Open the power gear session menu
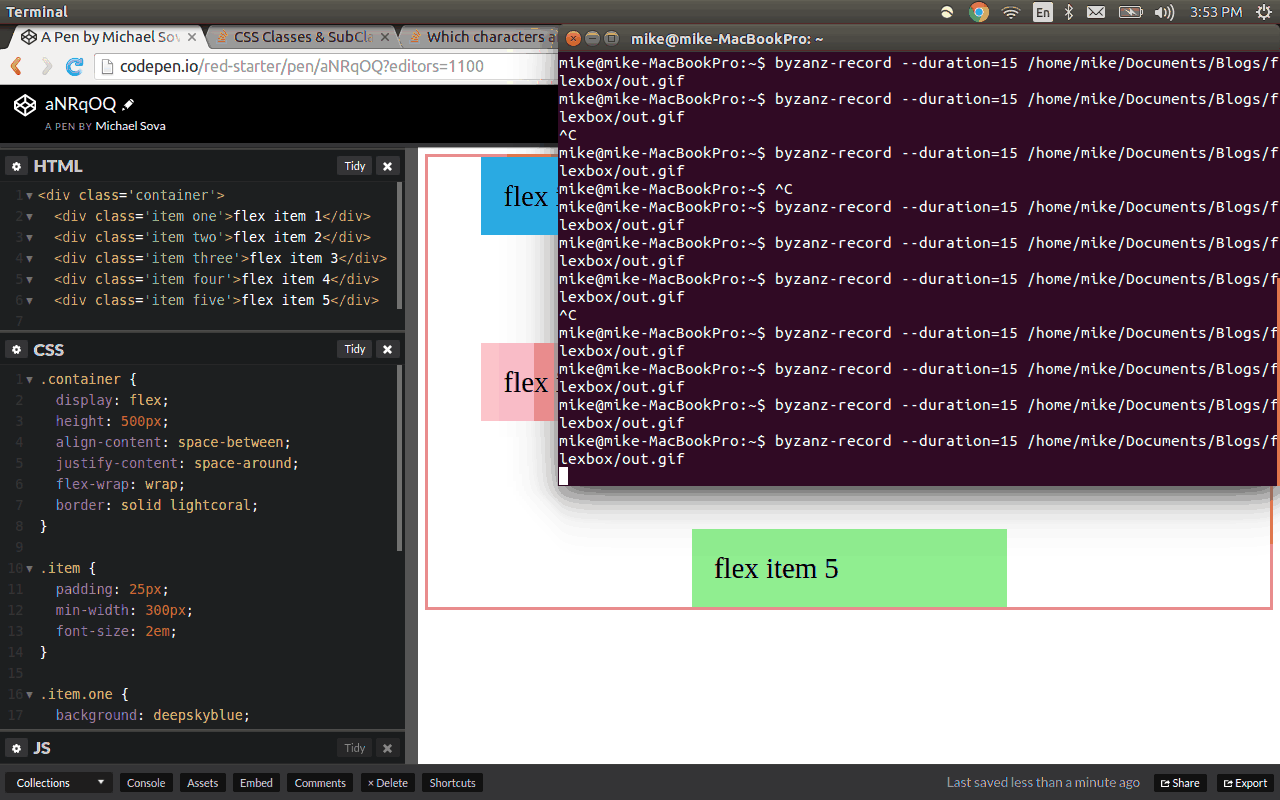 [x=1263, y=12]
